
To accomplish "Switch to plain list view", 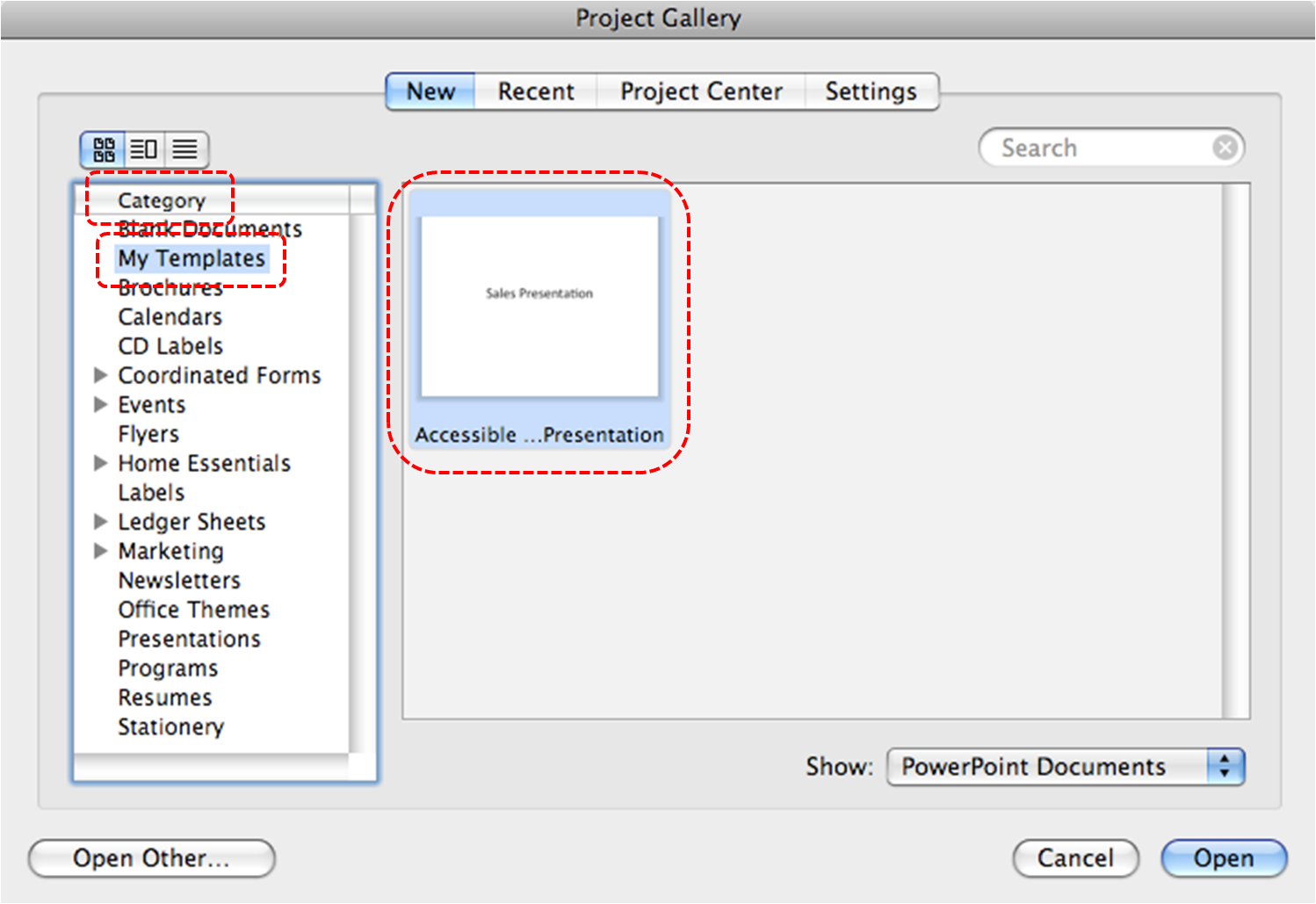I will [184, 149].
